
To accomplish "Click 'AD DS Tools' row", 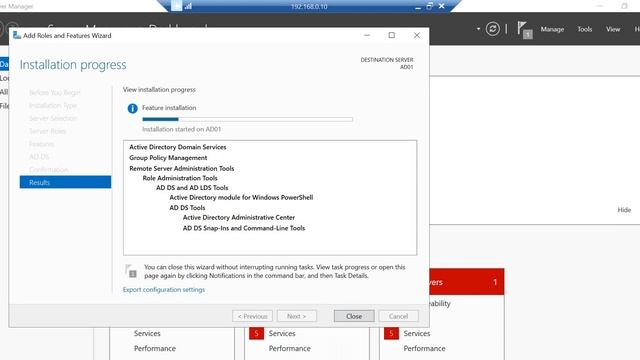I will [187, 207].
